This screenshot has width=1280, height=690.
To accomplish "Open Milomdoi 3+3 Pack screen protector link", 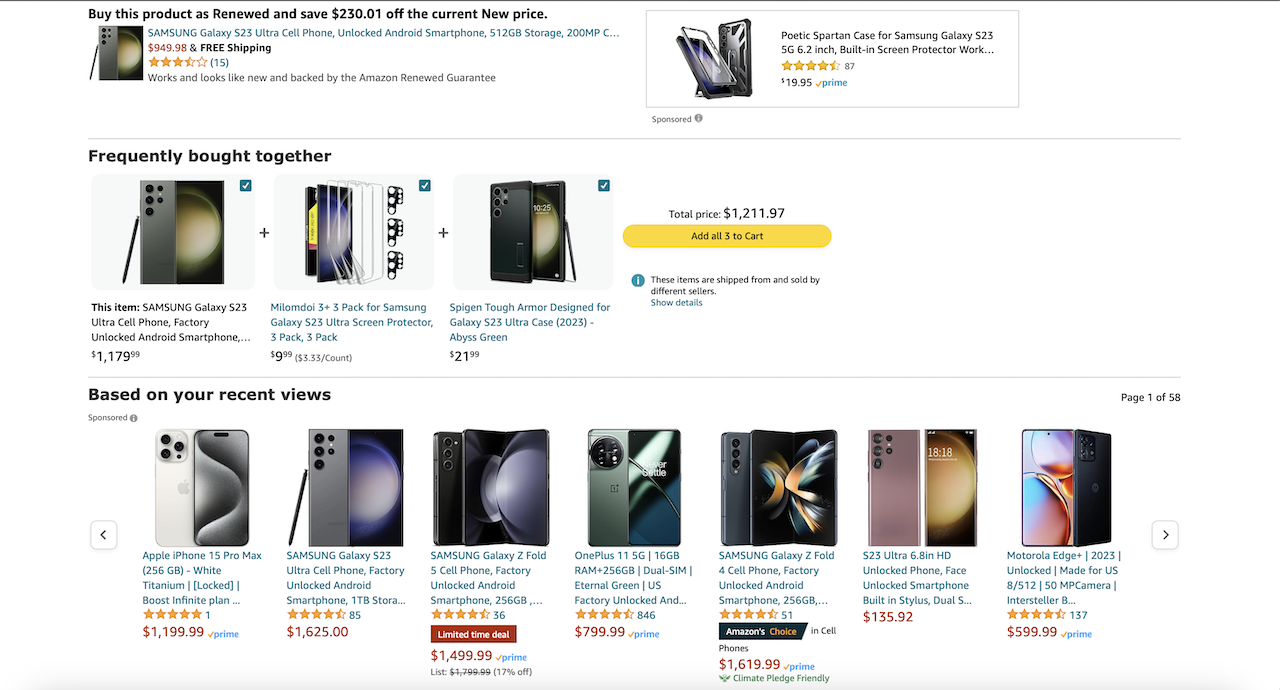I will tap(351, 322).
